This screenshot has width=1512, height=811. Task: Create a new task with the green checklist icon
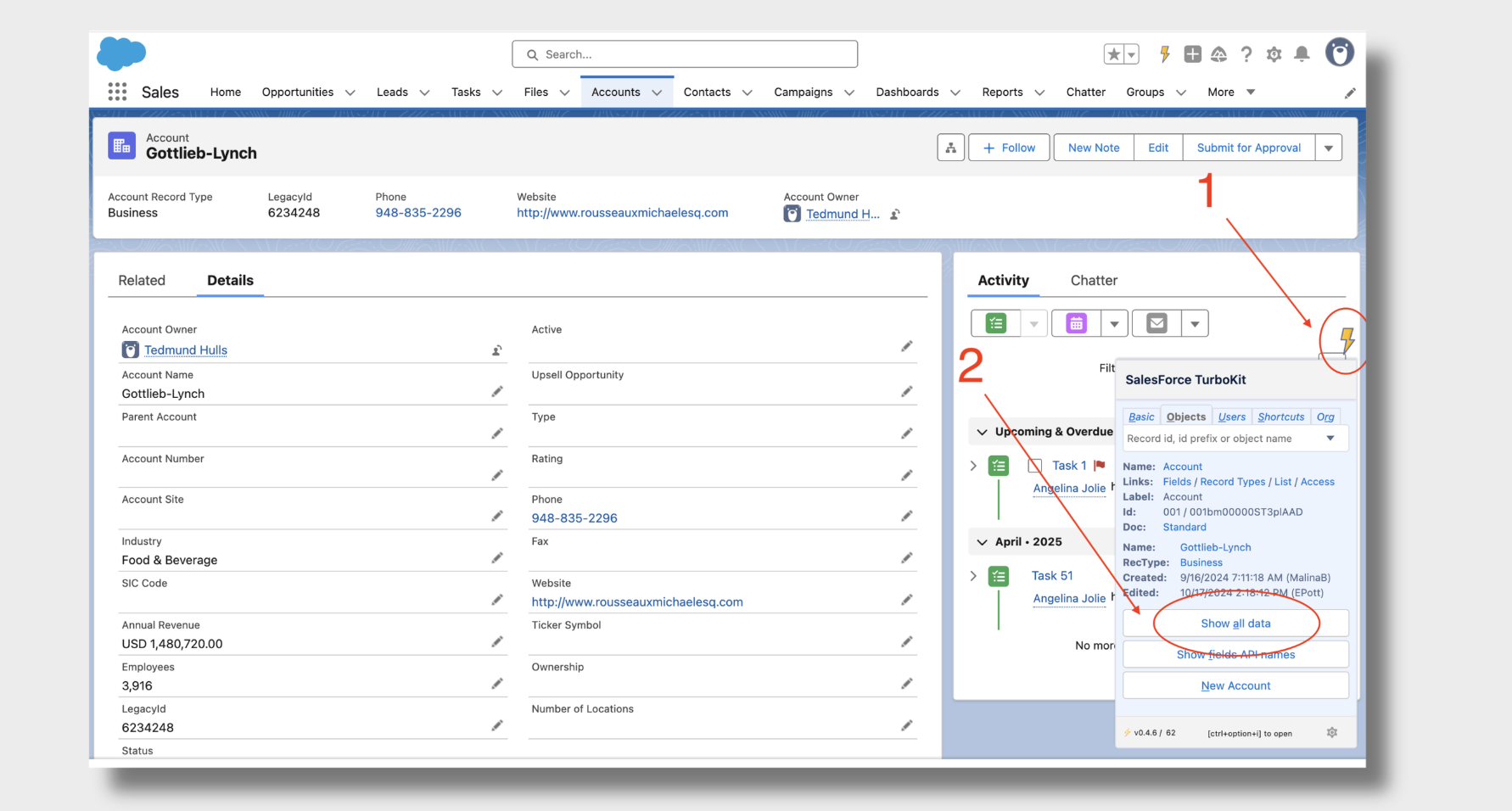point(994,322)
